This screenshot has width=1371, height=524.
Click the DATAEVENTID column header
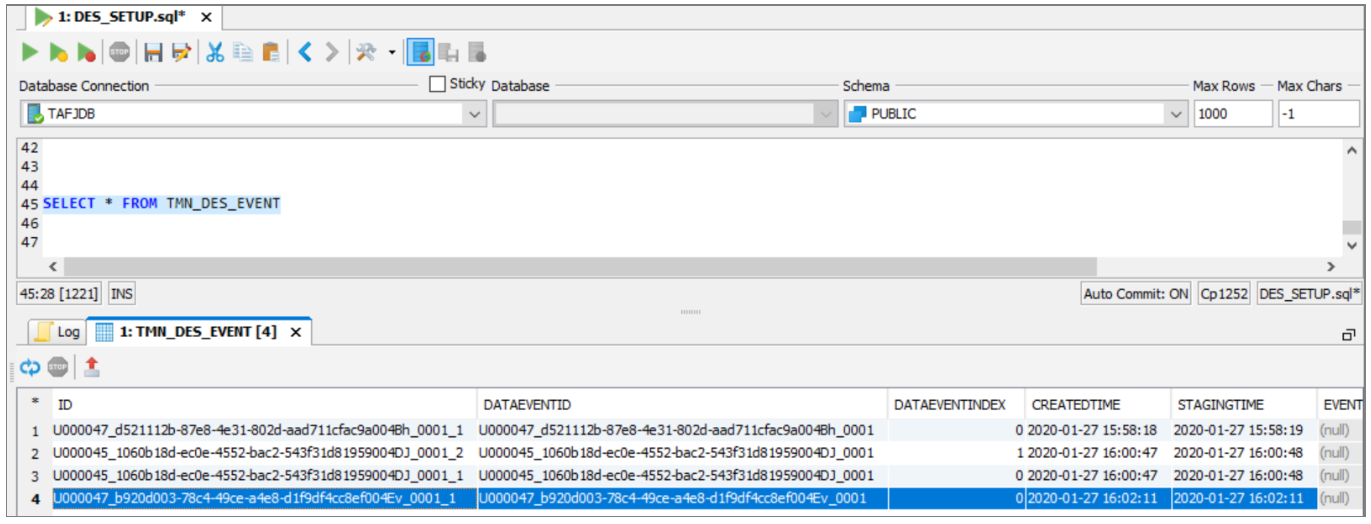click(527, 405)
